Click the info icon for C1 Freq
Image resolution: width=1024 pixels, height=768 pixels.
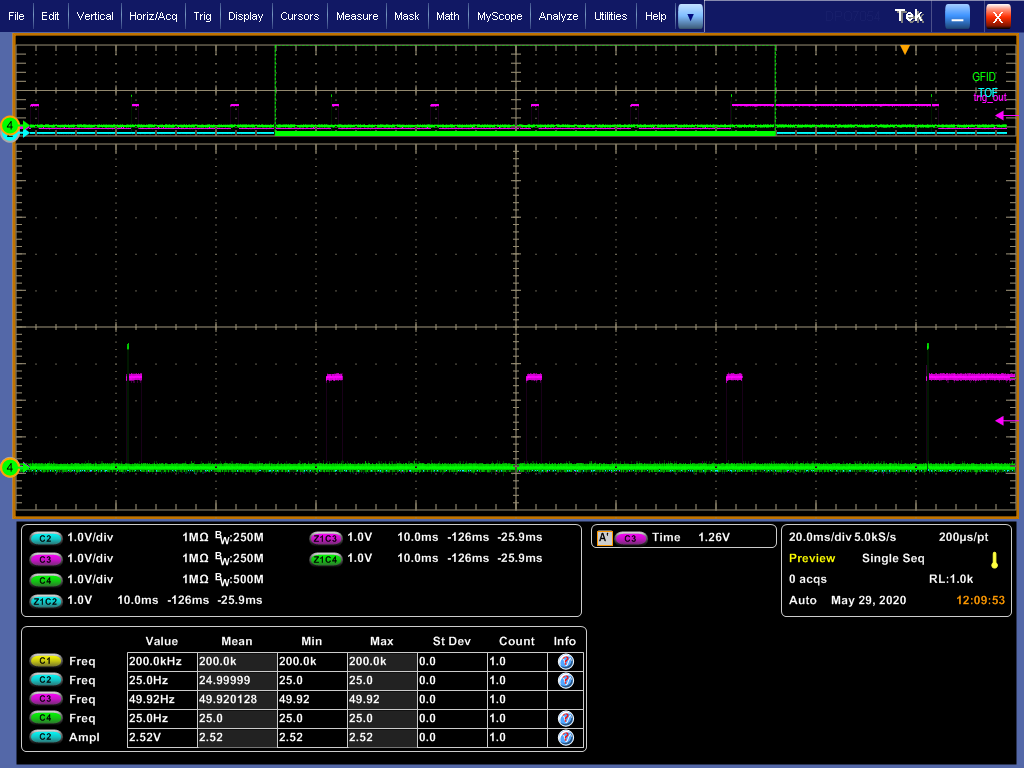pos(565,661)
